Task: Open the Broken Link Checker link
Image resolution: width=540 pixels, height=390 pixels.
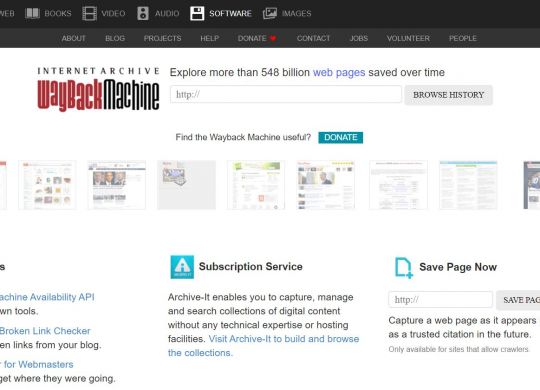Action: point(45,331)
